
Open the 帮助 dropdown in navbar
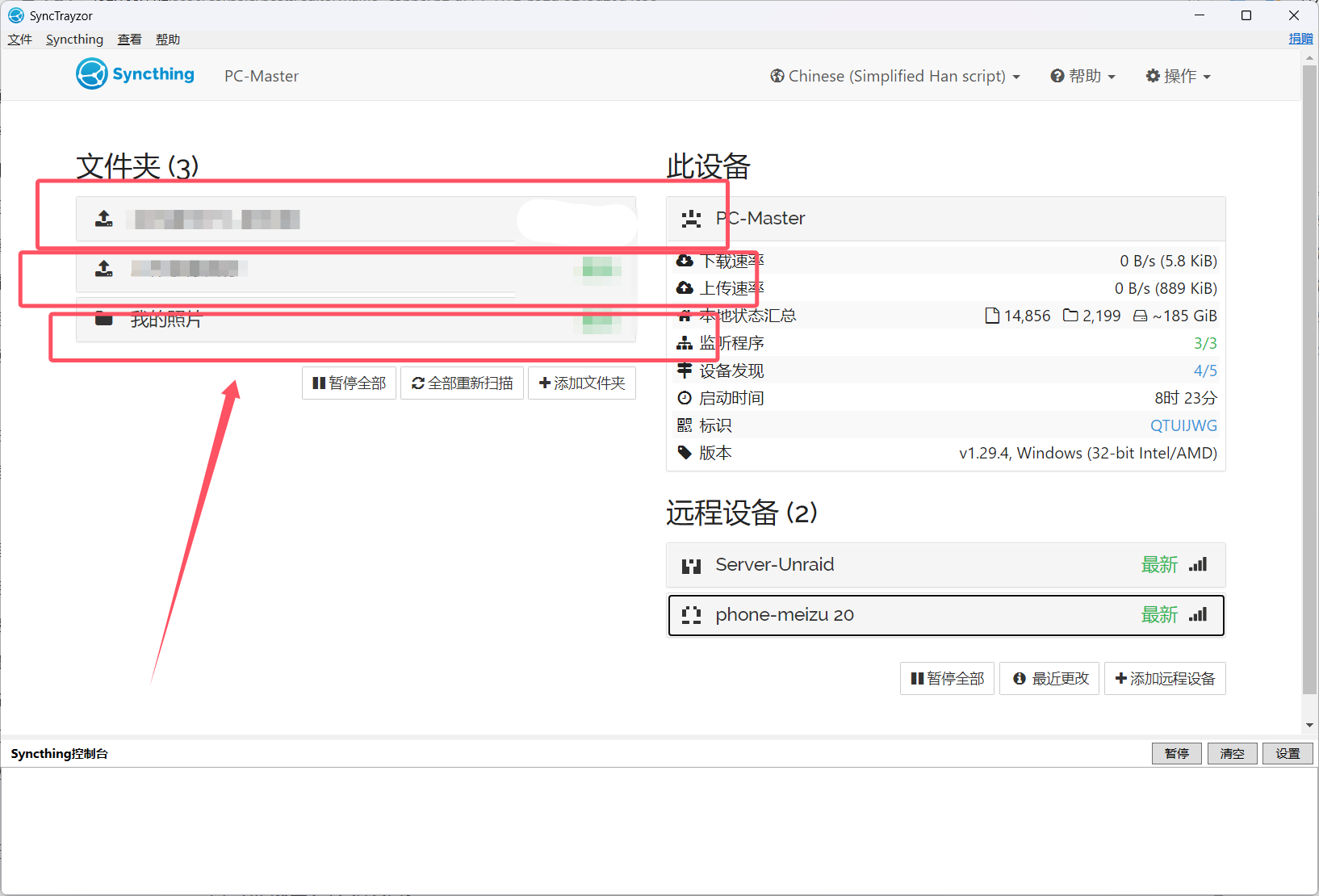click(x=1082, y=76)
